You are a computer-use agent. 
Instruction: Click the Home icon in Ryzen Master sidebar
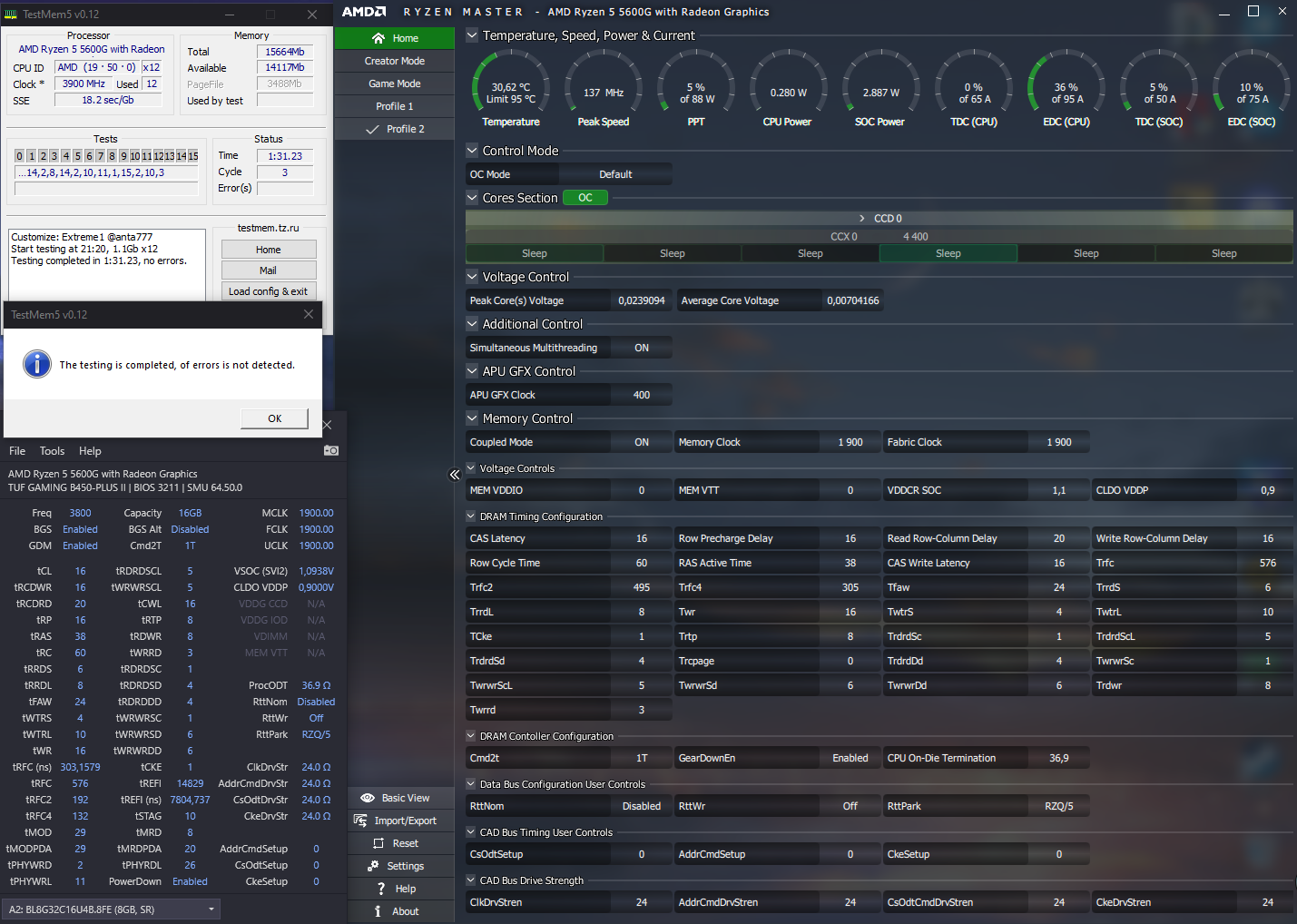(378, 38)
